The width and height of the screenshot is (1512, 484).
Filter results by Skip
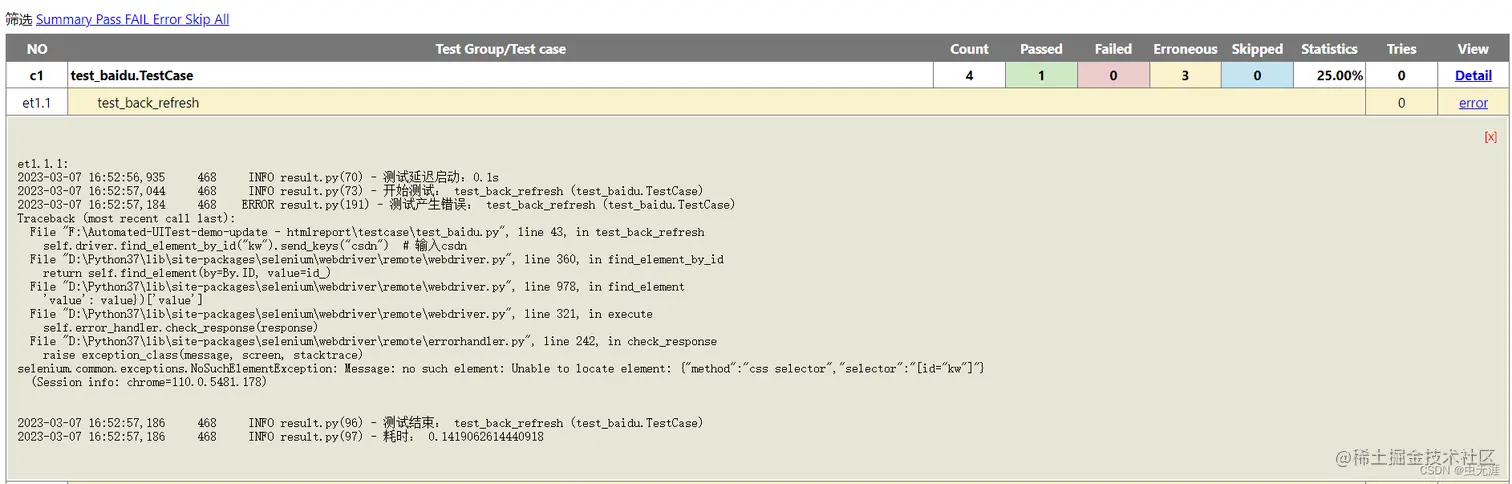(197, 19)
